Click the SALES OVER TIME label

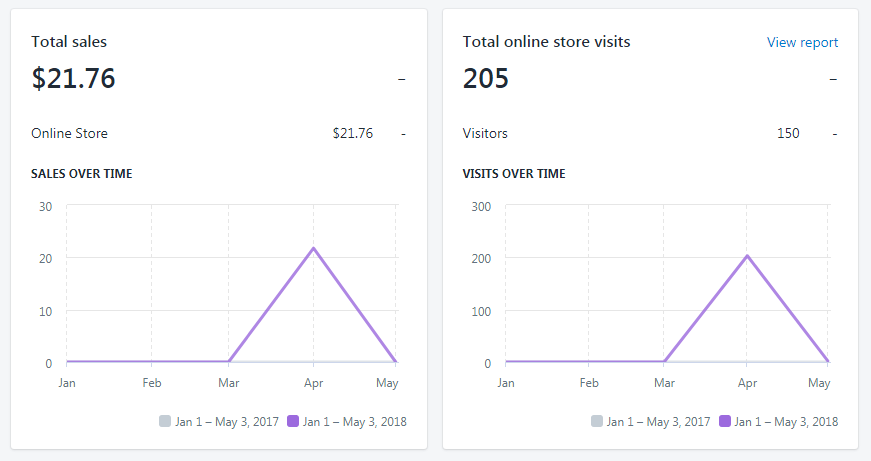point(82,174)
